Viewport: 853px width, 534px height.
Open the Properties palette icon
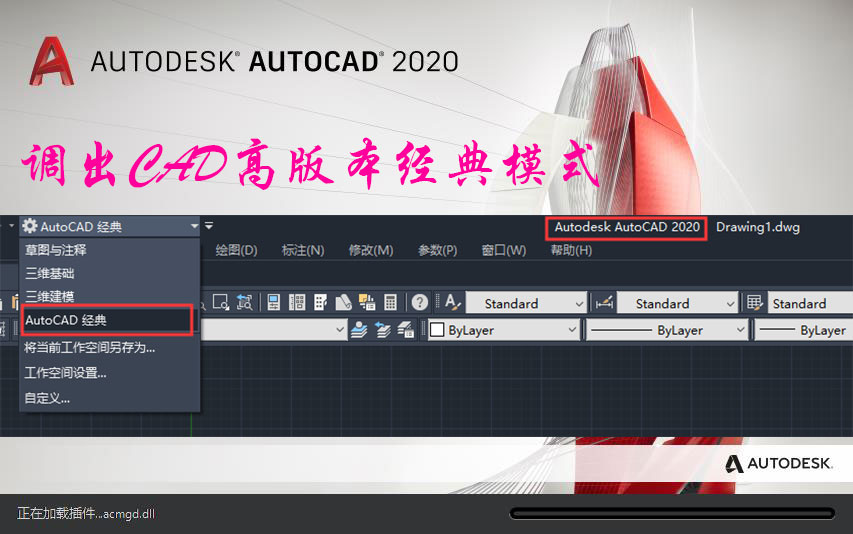pyautogui.click(x=274, y=302)
